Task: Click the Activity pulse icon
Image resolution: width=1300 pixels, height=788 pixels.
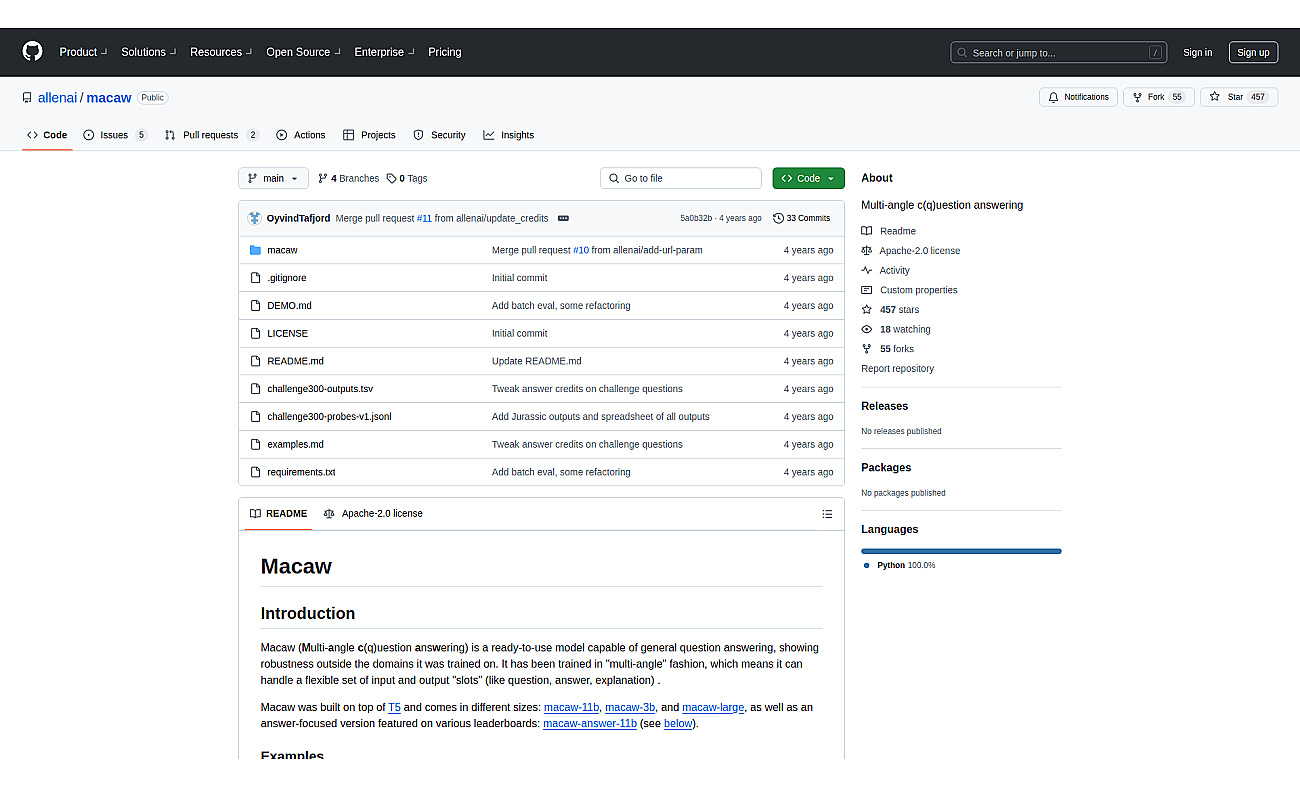Action: (x=867, y=270)
